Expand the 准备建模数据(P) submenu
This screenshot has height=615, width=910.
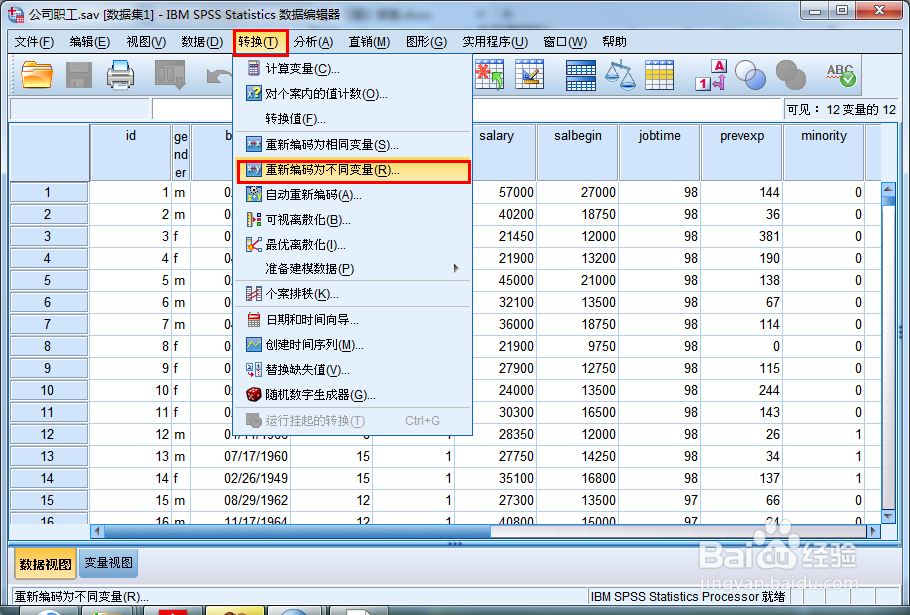coord(353,269)
